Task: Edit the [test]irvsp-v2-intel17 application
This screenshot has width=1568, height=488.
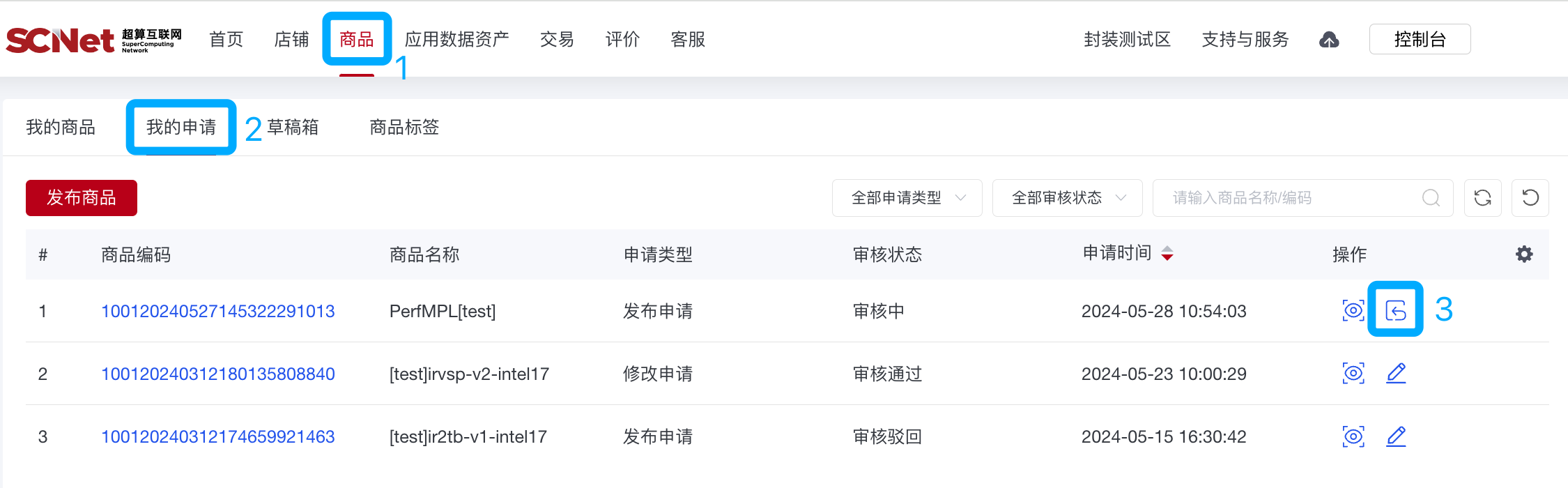Action: point(1396,374)
